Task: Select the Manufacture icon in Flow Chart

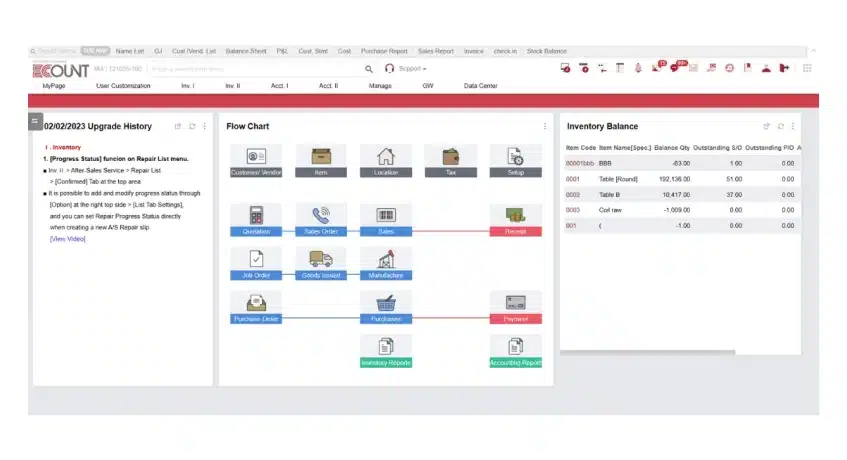Action: 385,259
